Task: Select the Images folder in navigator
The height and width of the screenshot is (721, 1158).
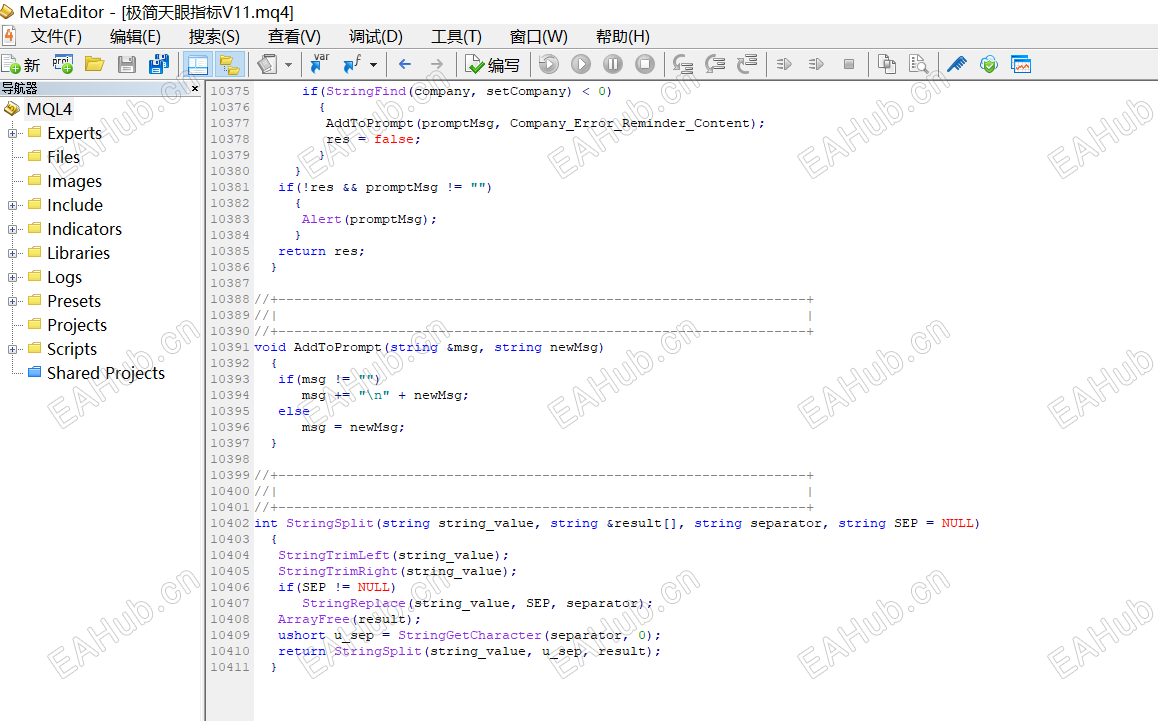Action: (74, 181)
